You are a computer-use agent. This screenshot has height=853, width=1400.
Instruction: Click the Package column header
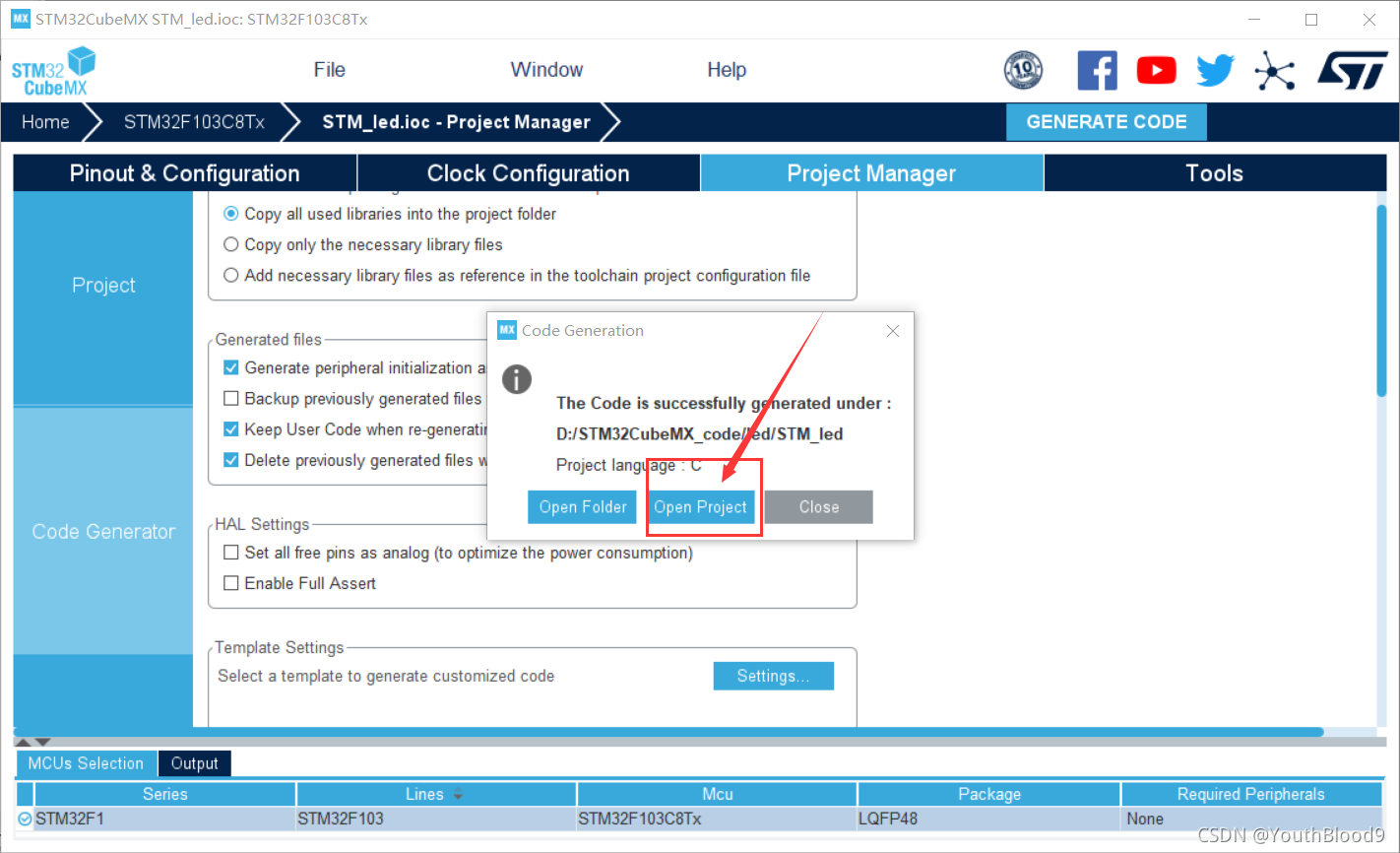(989, 794)
